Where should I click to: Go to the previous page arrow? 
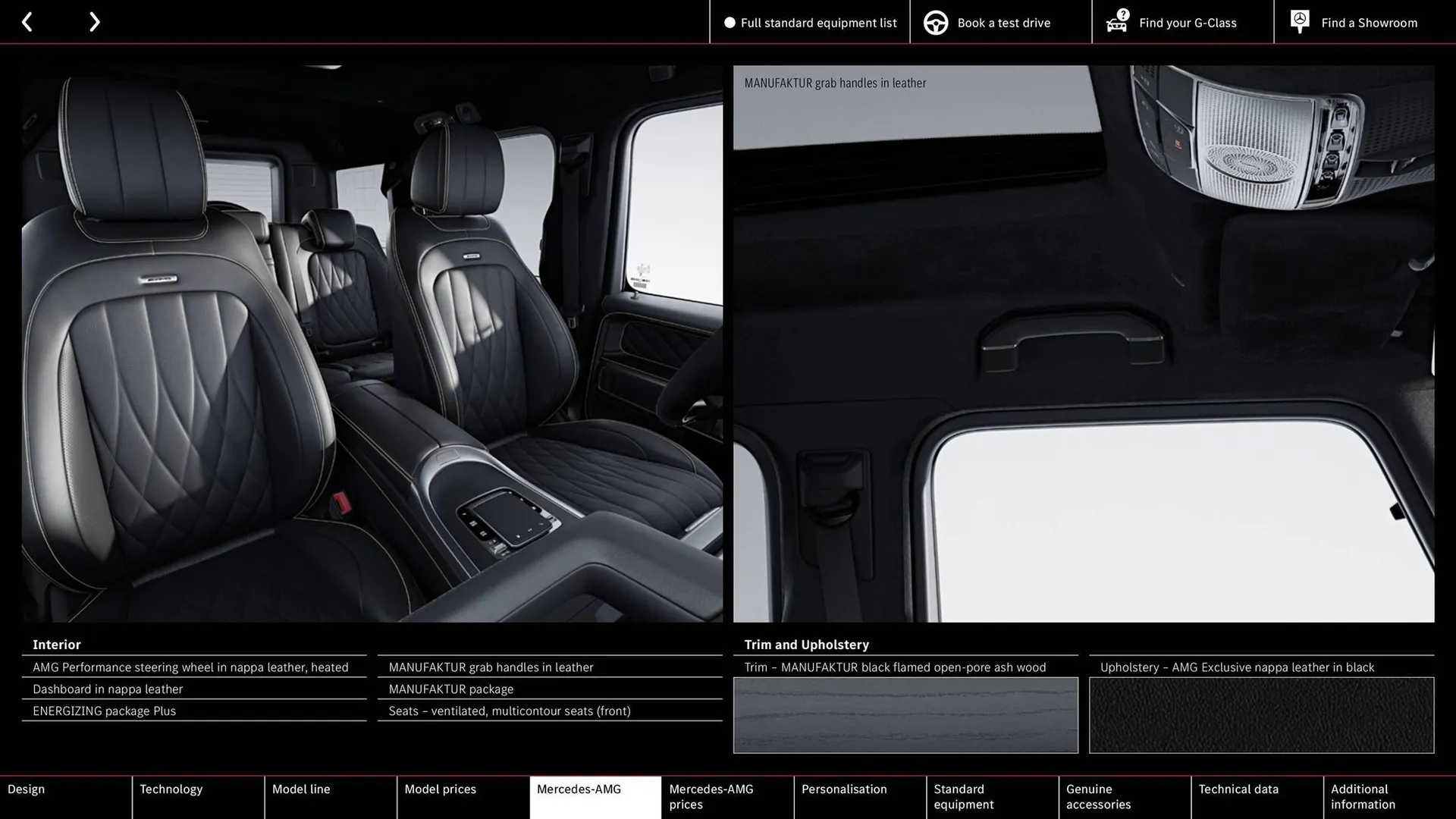(x=27, y=22)
